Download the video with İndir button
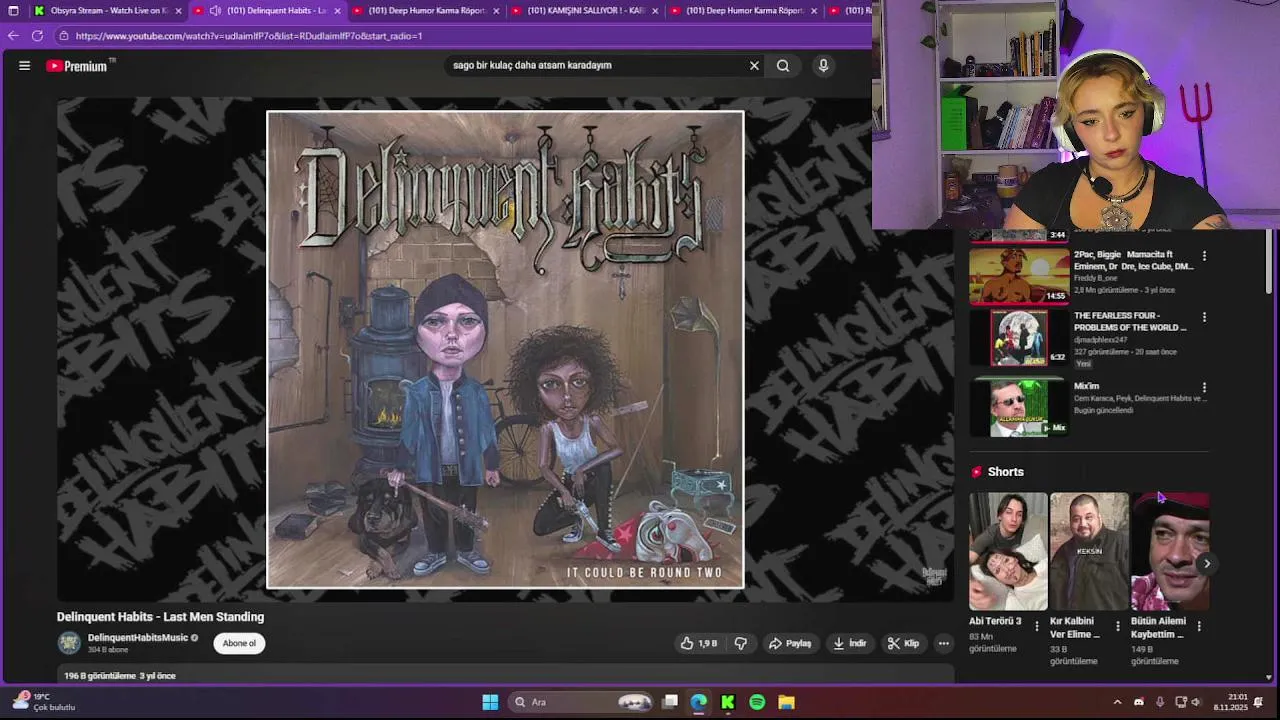 (849, 643)
